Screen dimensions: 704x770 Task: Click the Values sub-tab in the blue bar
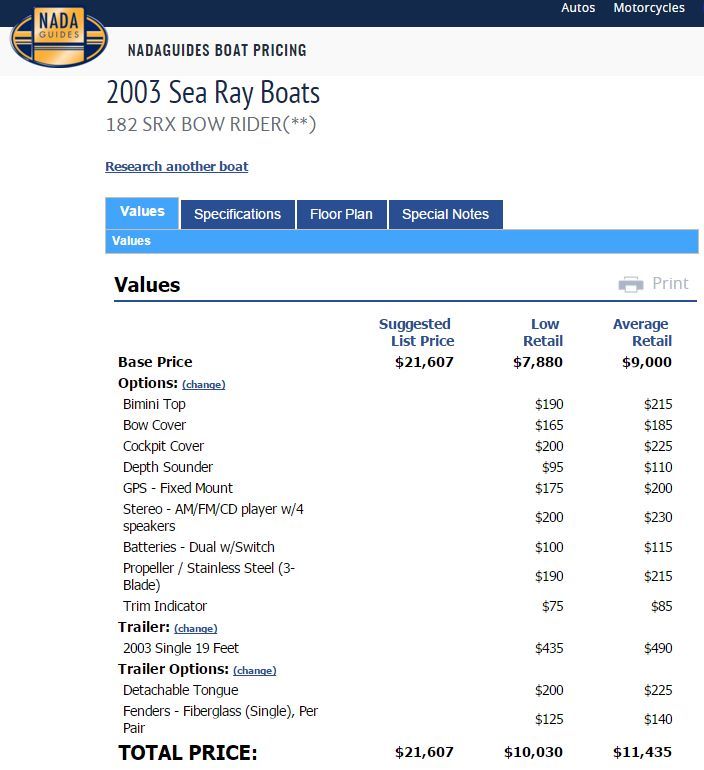[x=131, y=241]
